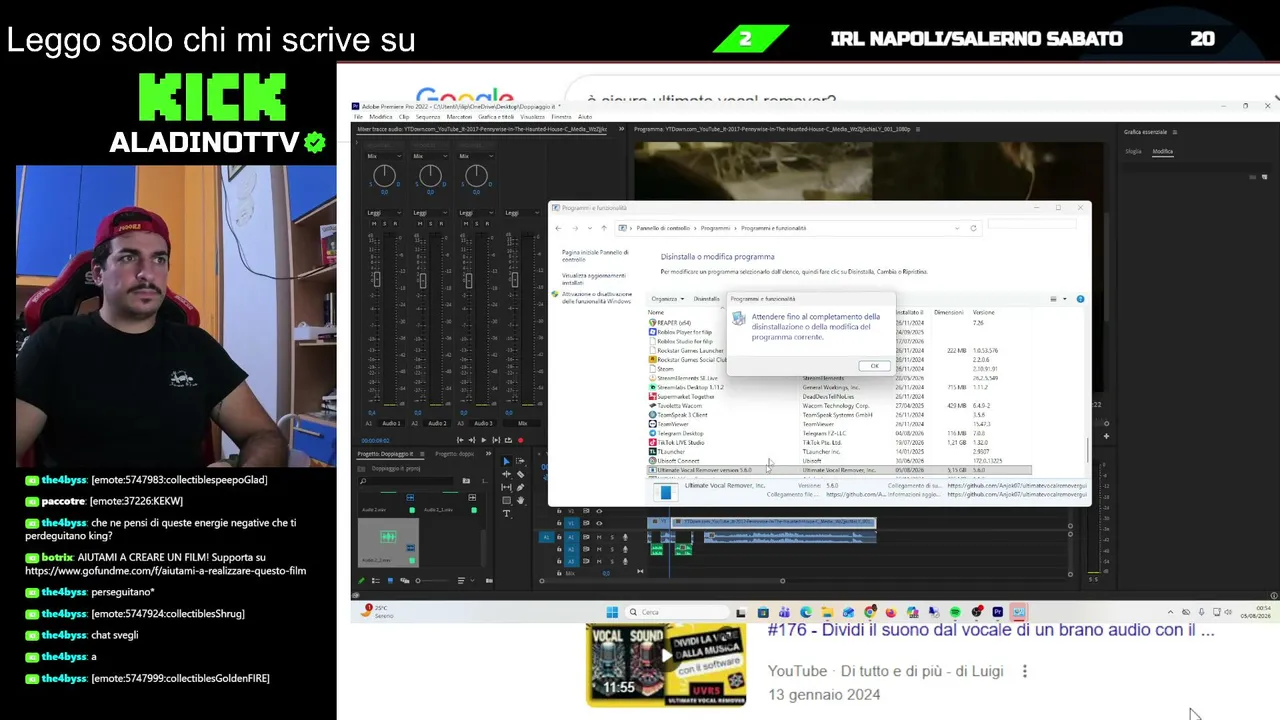Open Control Panel help question mark
Screen dimensions: 1280x720
pos(1080,299)
